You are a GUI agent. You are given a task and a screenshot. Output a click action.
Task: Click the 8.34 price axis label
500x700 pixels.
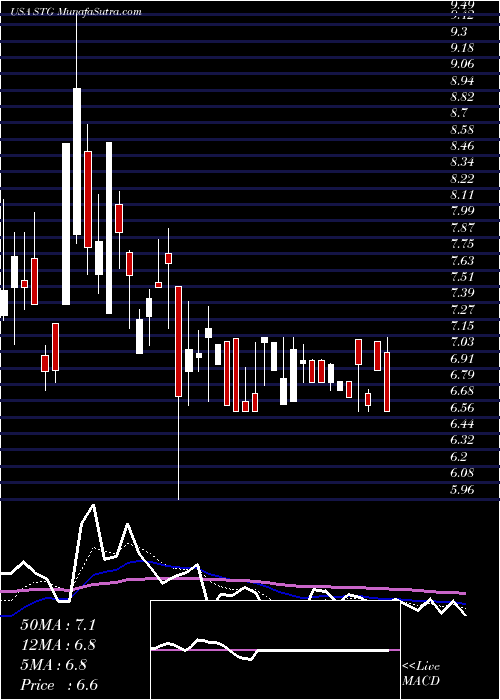pyautogui.click(x=462, y=162)
